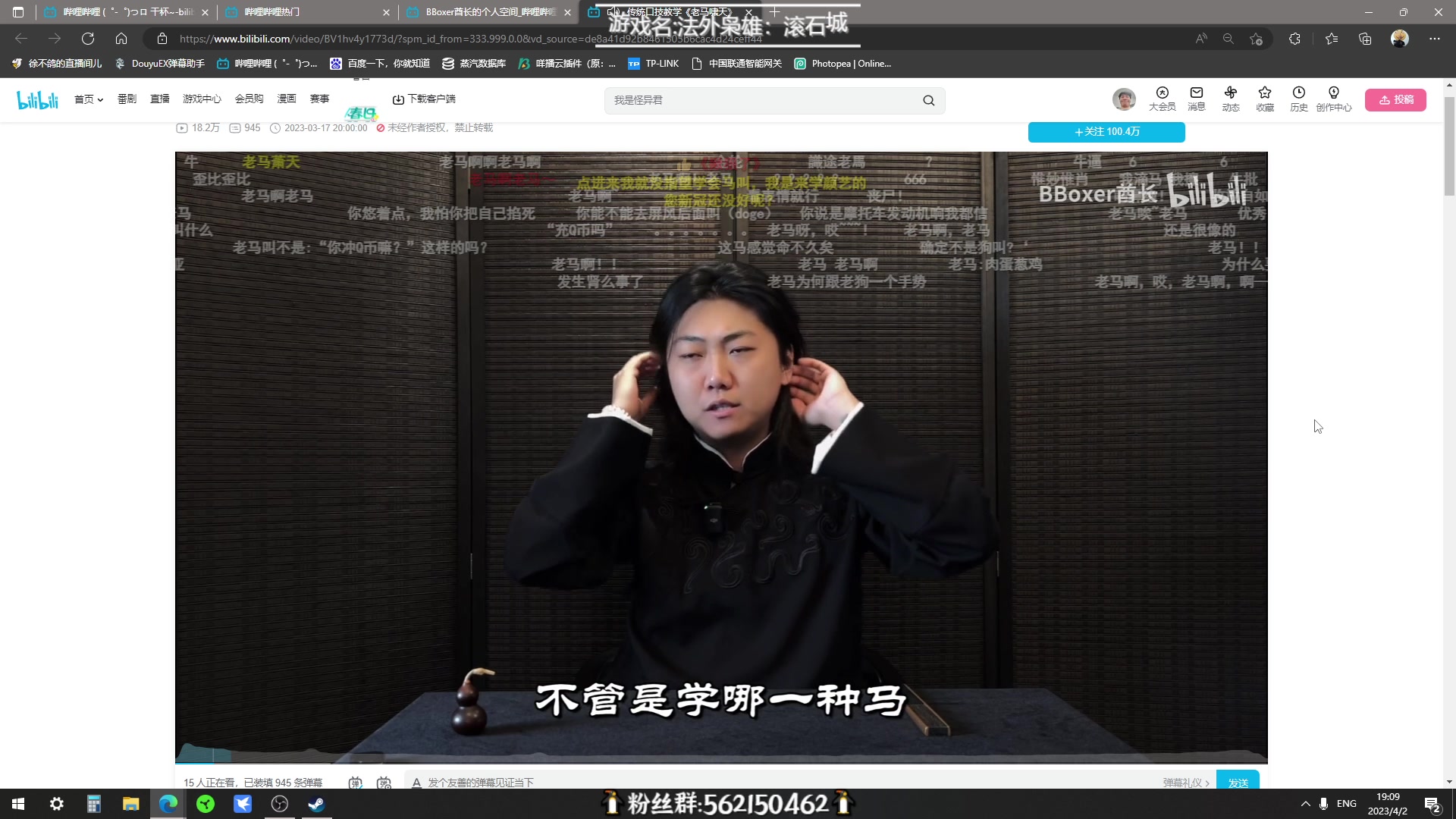Expand the 首页 dropdown in navigation
Viewport: 1456px width, 819px height.
click(89, 99)
